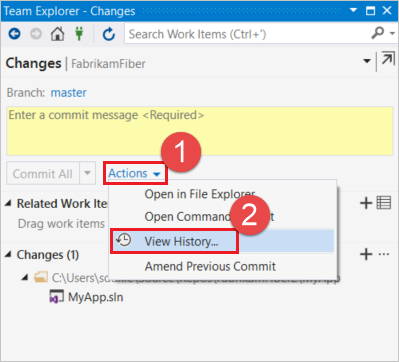
Task: Open more options ellipsis beside Changes
Action: [x=384, y=254]
